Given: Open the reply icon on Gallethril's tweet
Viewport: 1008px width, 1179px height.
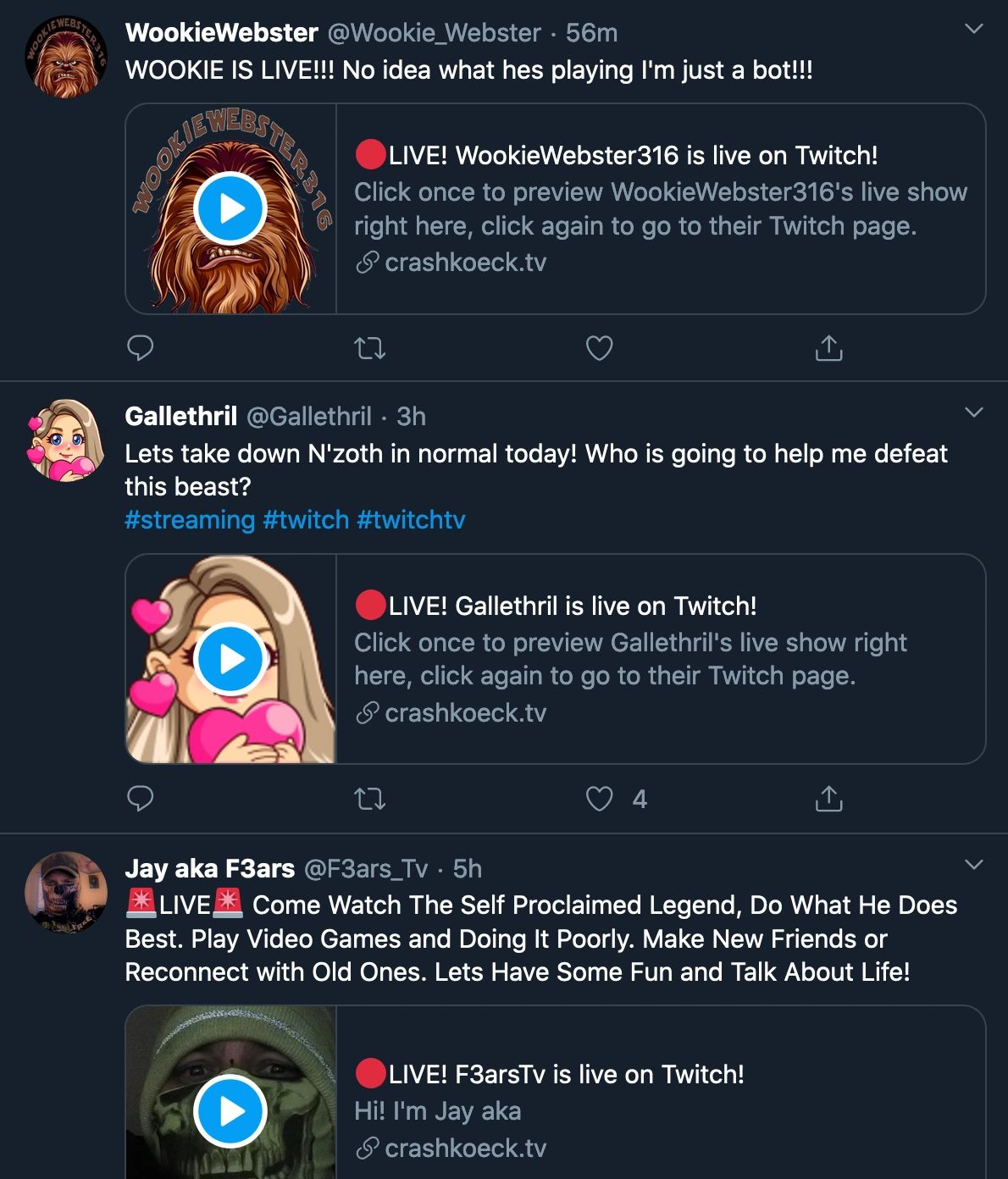Looking at the screenshot, I should (x=142, y=797).
